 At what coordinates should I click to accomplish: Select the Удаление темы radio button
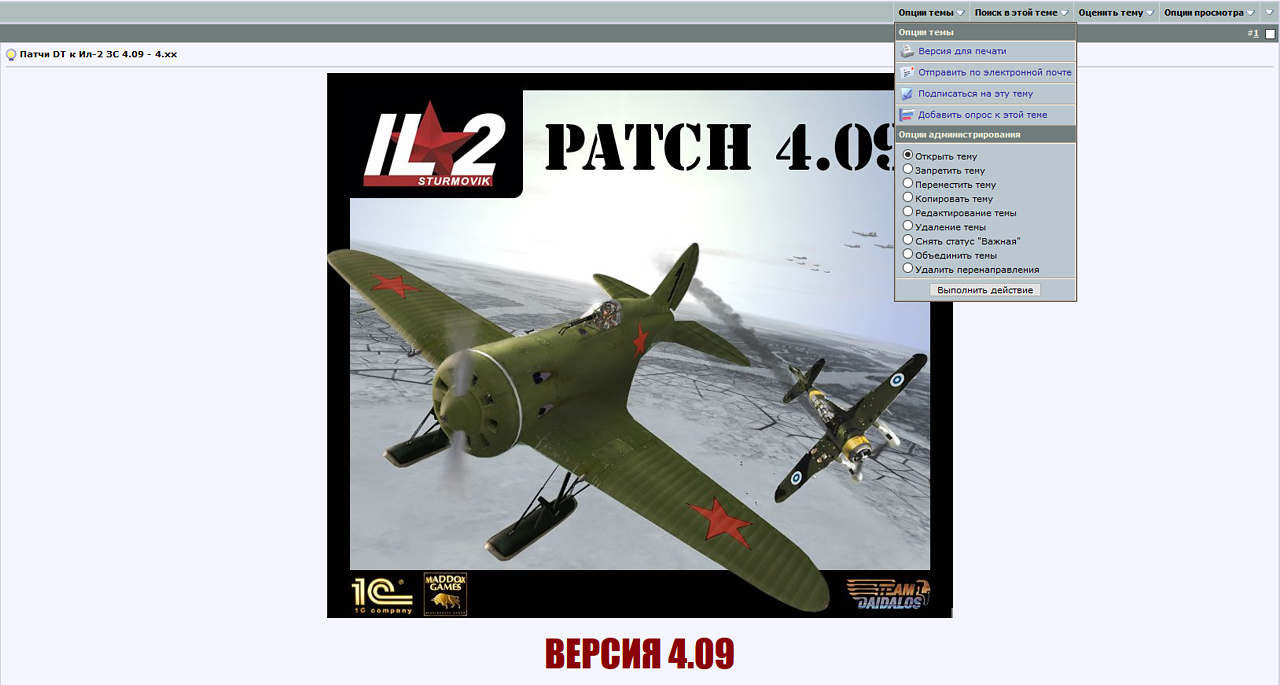[x=908, y=225]
